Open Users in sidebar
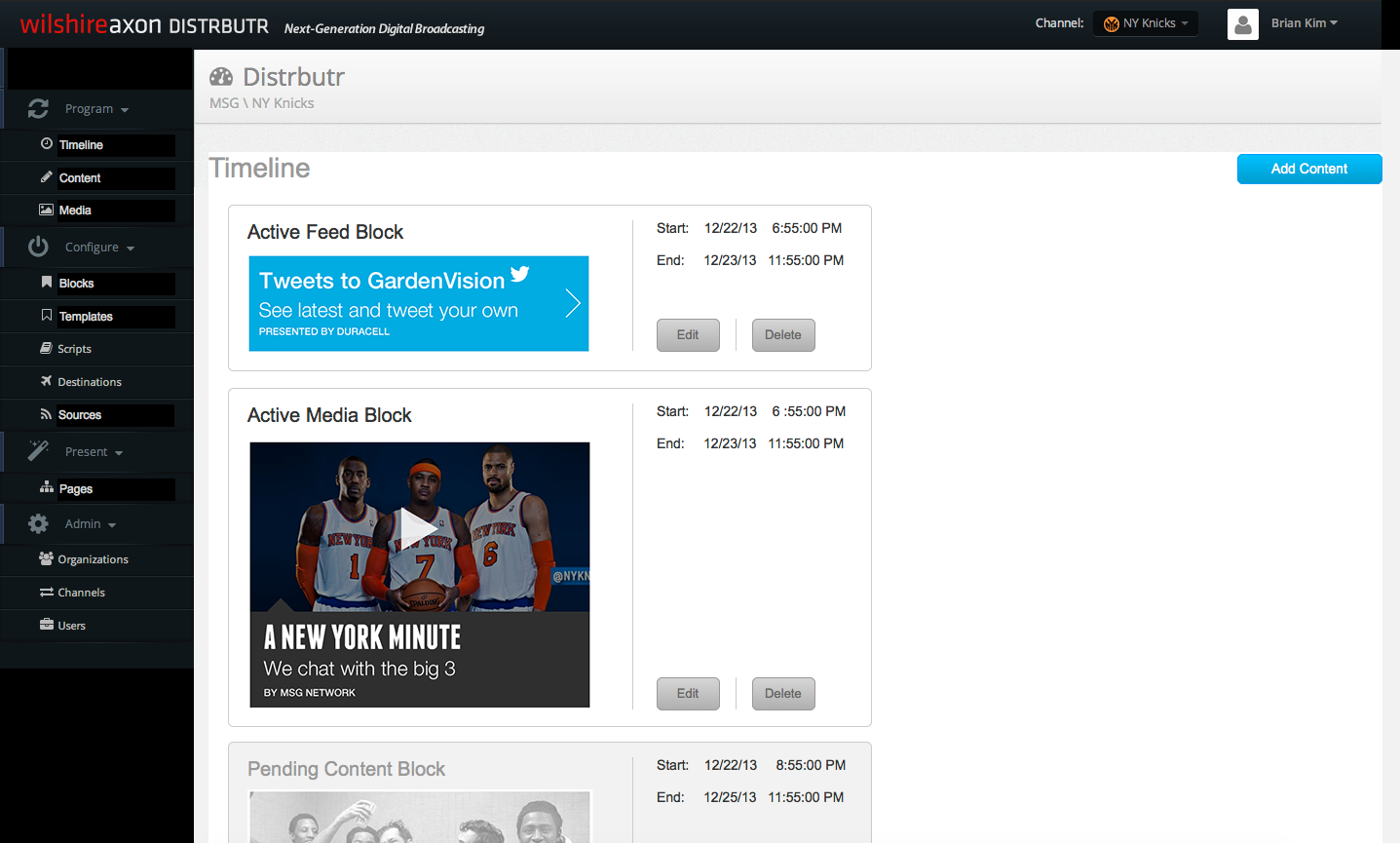Viewport: 1400px width, 843px height. (x=71, y=626)
